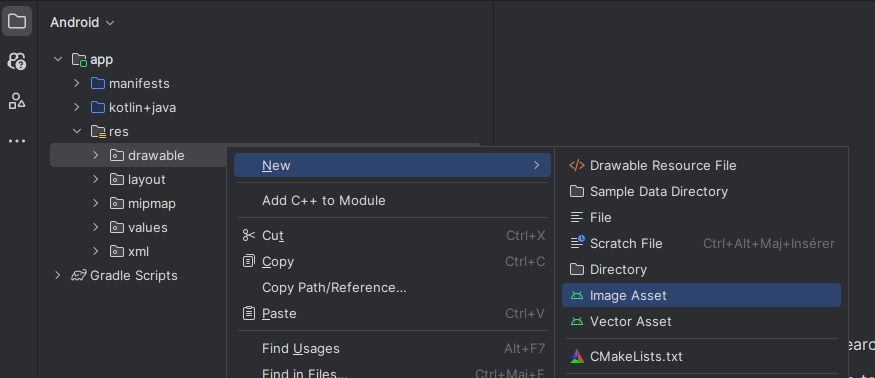Open the Project tool window folder icon
This screenshot has height=378, width=875.
click(17, 22)
